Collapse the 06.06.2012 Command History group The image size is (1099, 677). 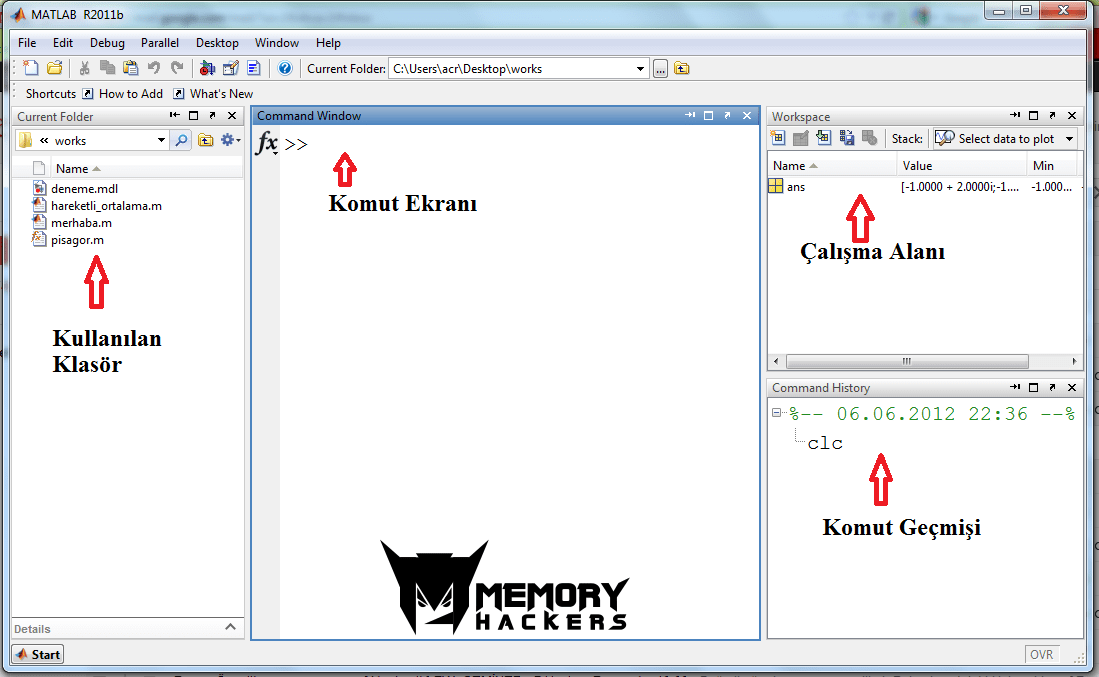coord(776,413)
